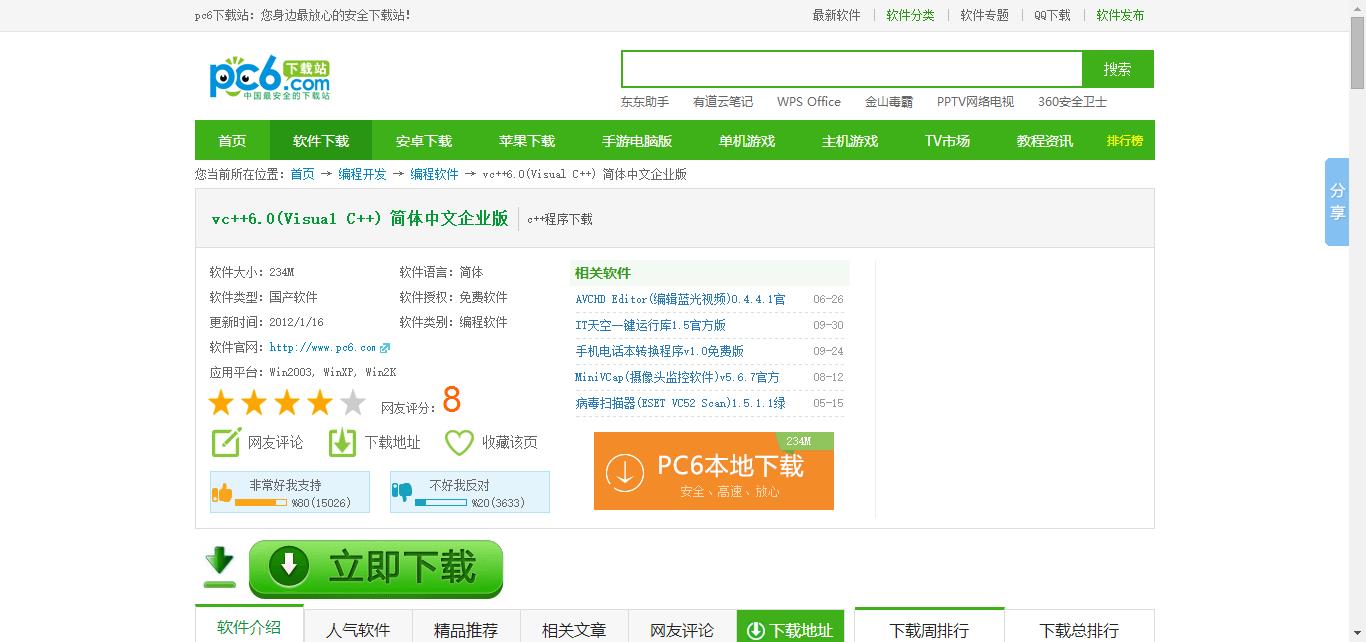Viewport: 1366px width, 642px height.
Task: Click the 编程开发 breadcrumb link
Action: [x=362, y=174]
